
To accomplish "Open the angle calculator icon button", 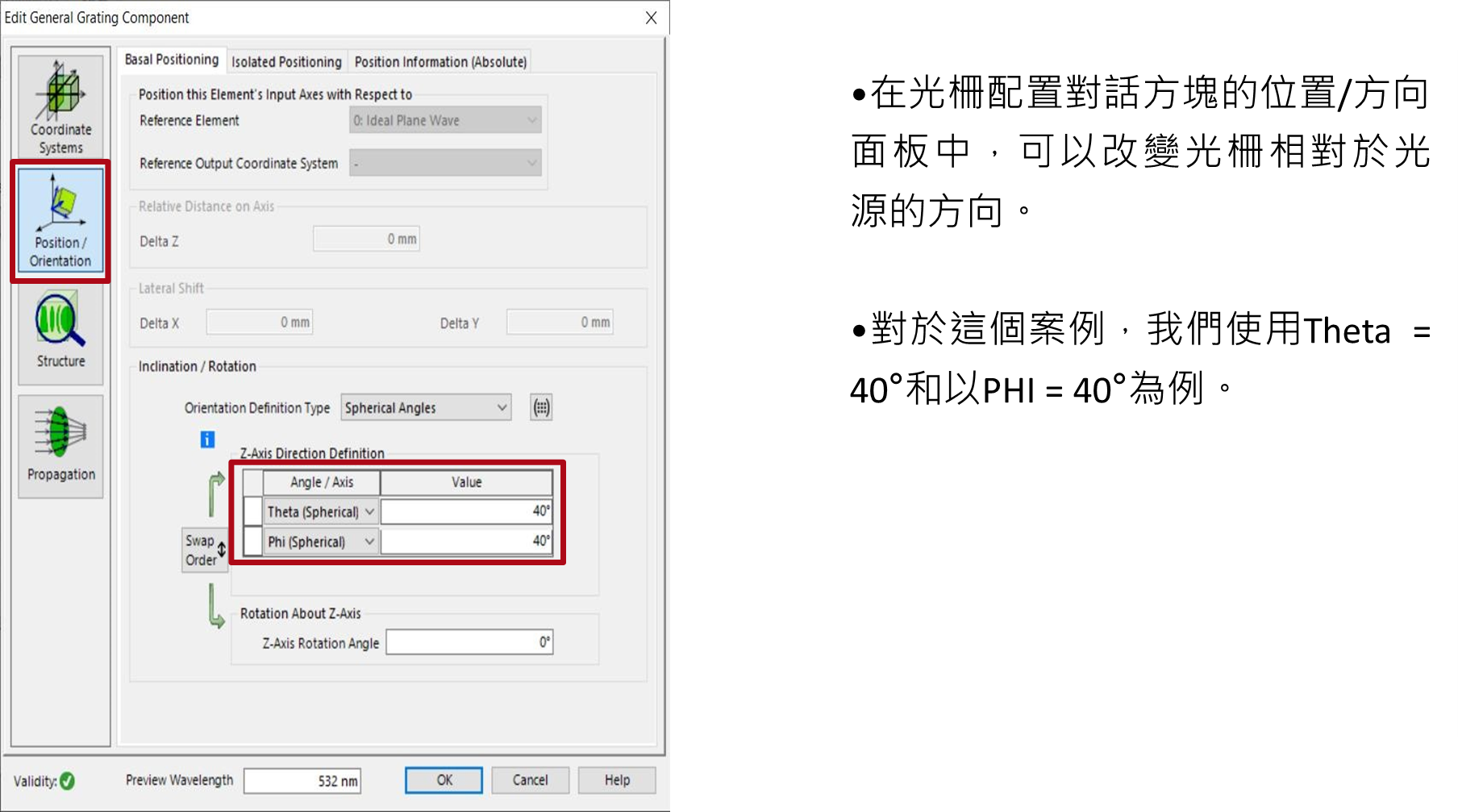I will pyautogui.click(x=541, y=408).
